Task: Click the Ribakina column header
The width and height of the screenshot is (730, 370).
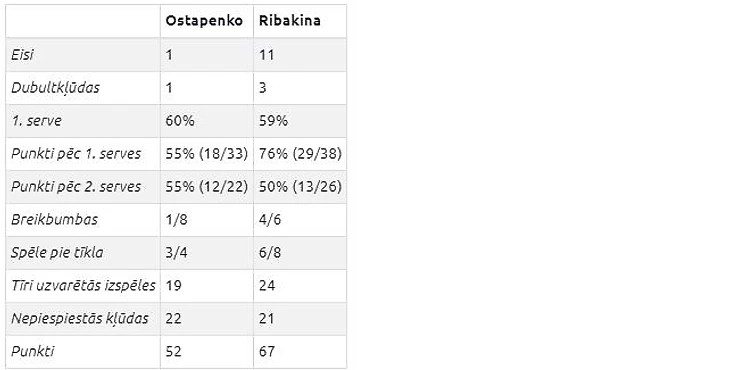Action: pyautogui.click(x=290, y=21)
